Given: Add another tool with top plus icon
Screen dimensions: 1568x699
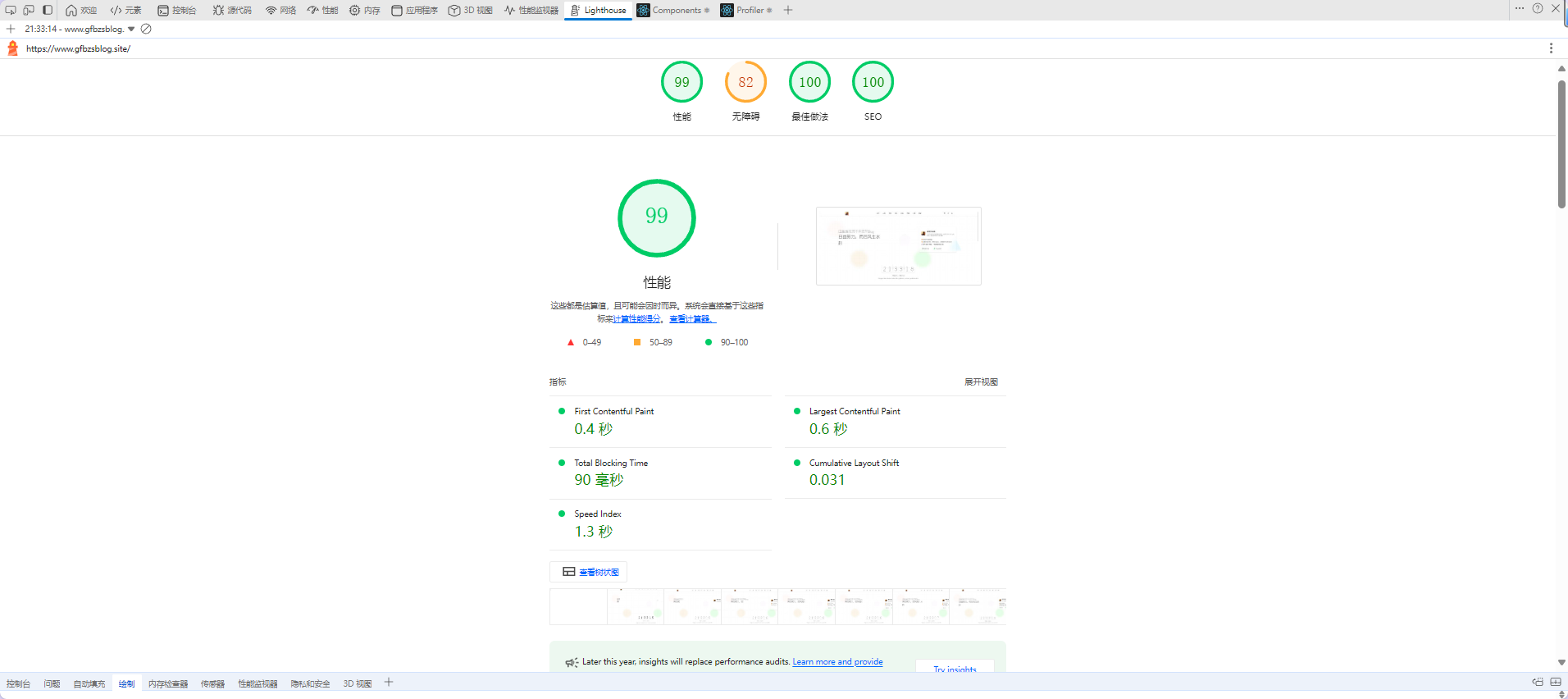Looking at the screenshot, I should click(x=788, y=10).
